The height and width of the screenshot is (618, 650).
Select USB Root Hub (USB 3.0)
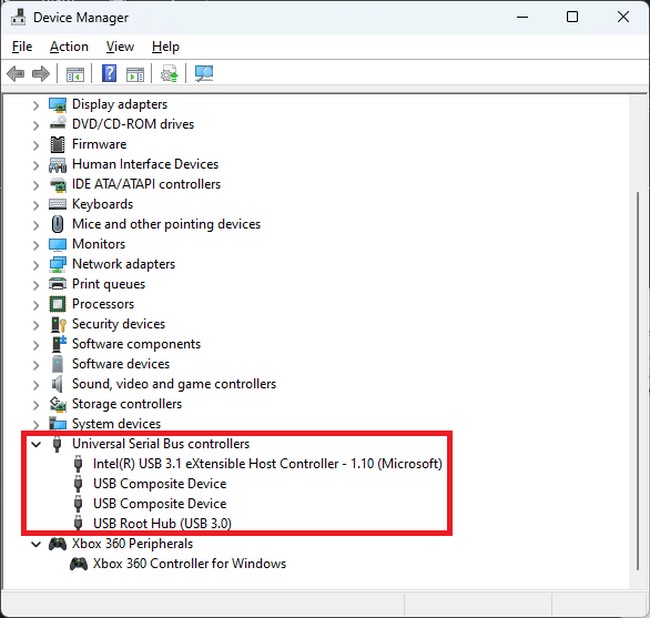click(x=162, y=523)
